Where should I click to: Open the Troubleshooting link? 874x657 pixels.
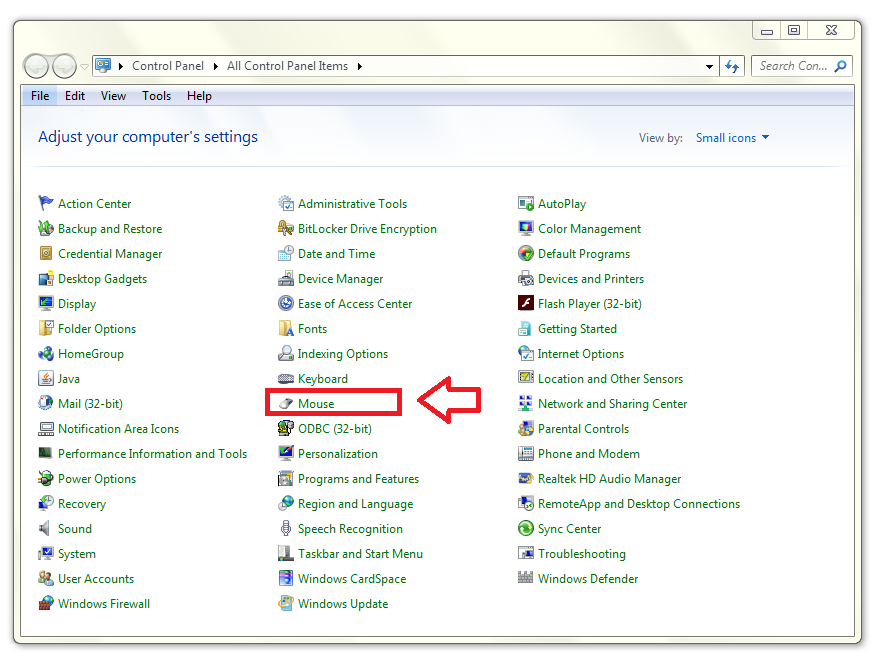point(581,553)
